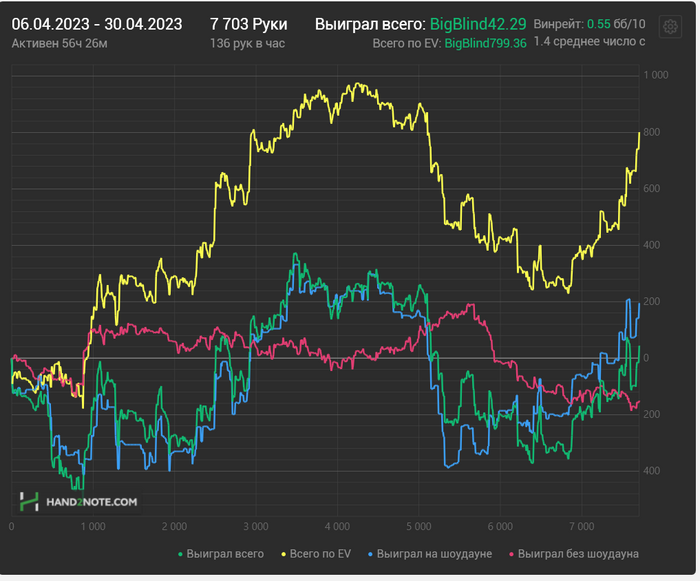Click the '7 000' x-axis label

click(582, 527)
